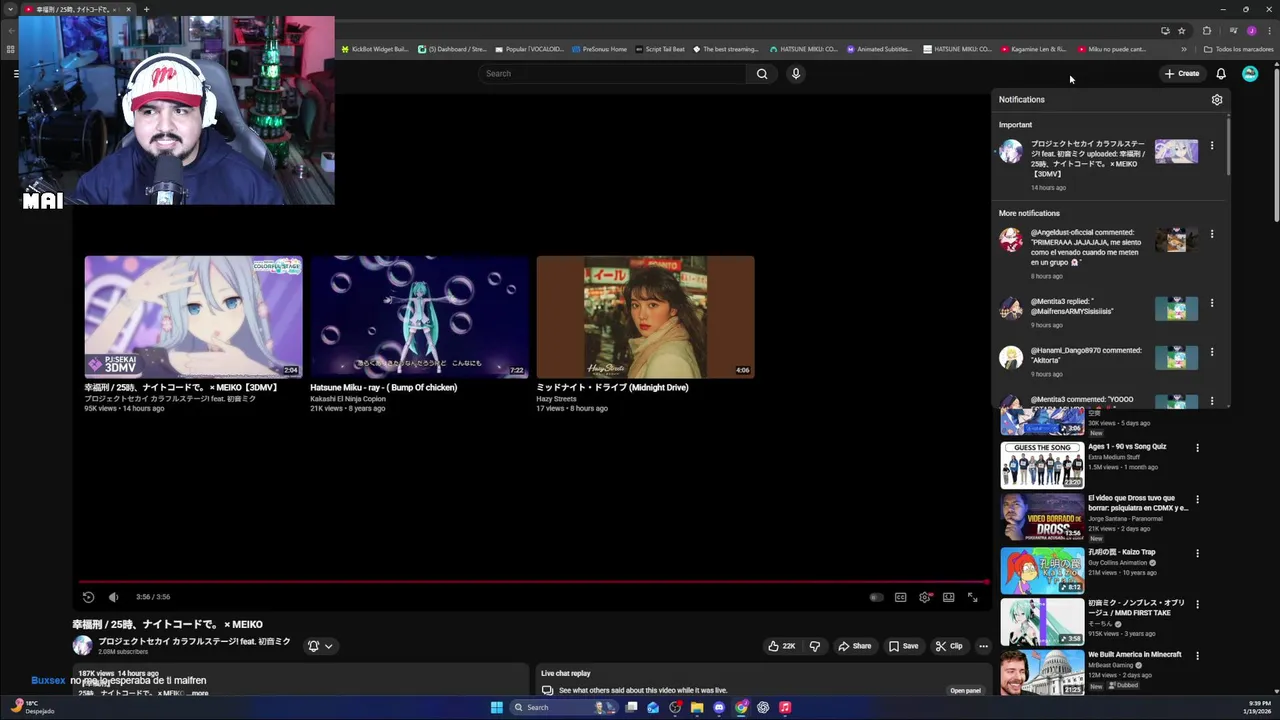Play Midnight Drive endscreen video
The image size is (1280, 720).
coord(645,317)
